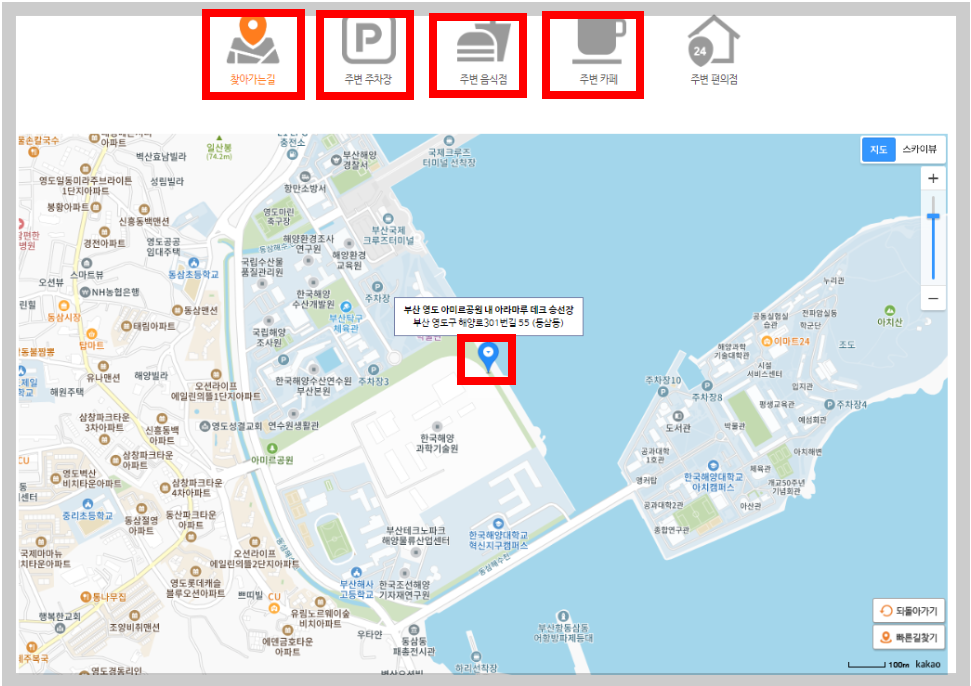
Task: Click the 아라마루 데크 승선장 info label
Action: pyautogui.click(x=488, y=316)
